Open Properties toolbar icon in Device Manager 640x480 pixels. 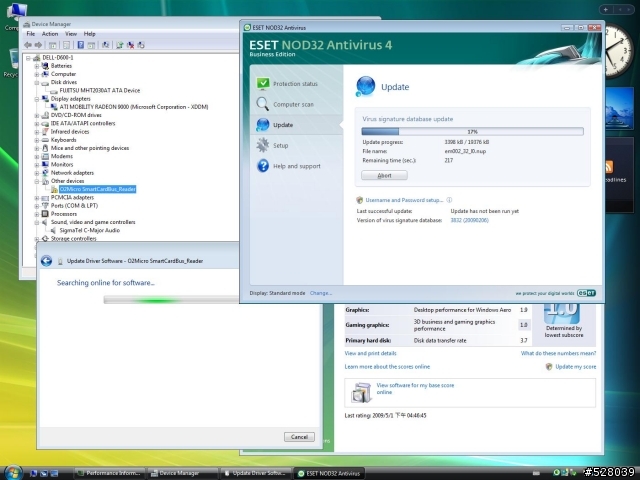67,45
